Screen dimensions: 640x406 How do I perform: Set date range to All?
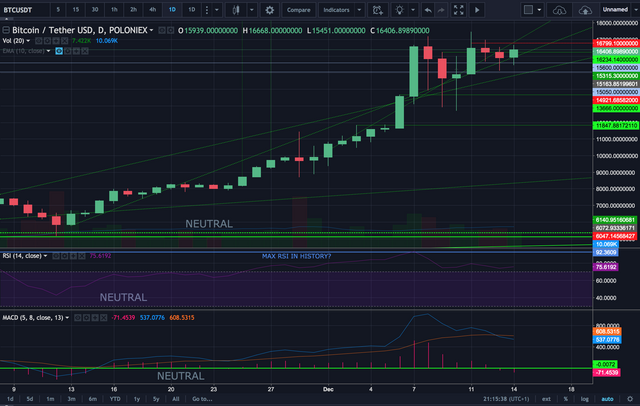[x=176, y=399]
